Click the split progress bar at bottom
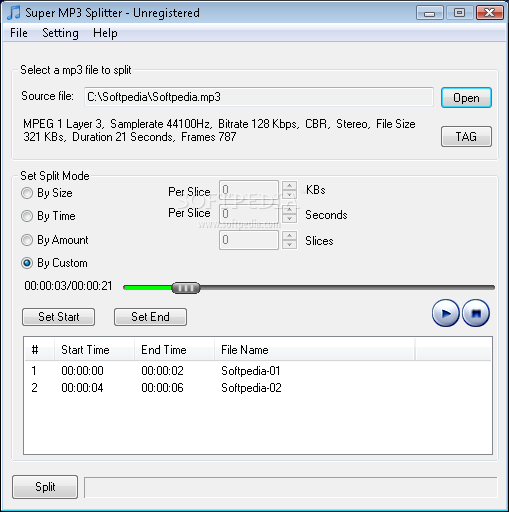509x512 pixels. click(x=290, y=487)
